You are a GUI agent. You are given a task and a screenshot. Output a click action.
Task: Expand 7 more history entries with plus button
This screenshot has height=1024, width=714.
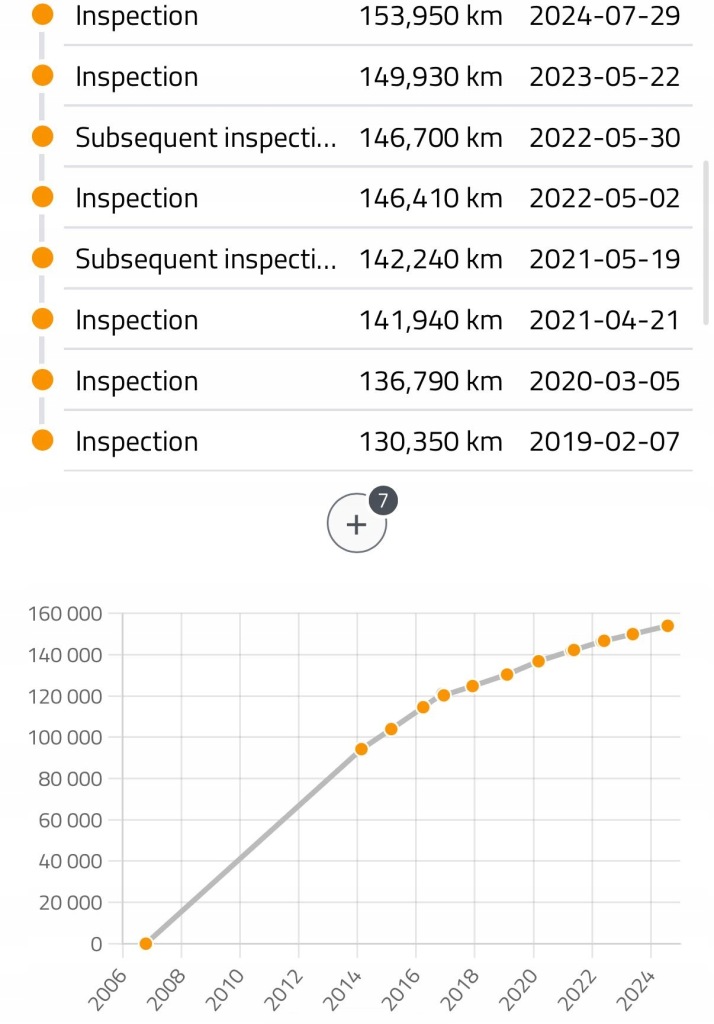pyautogui.click(x=356, y=524)
